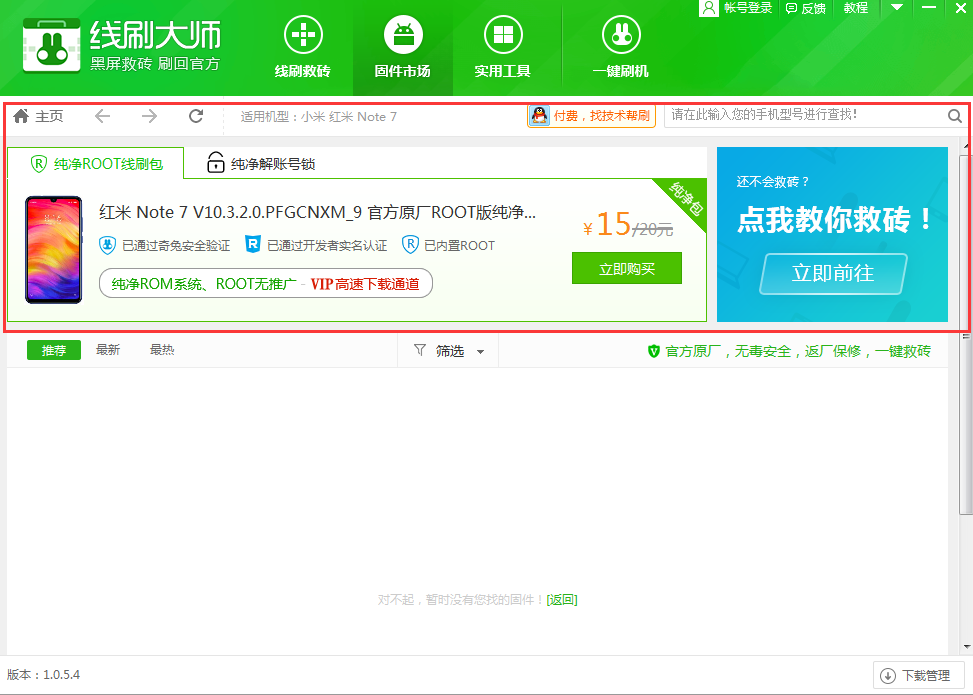Click the 已内置ROOT badge

coord(449,245)
